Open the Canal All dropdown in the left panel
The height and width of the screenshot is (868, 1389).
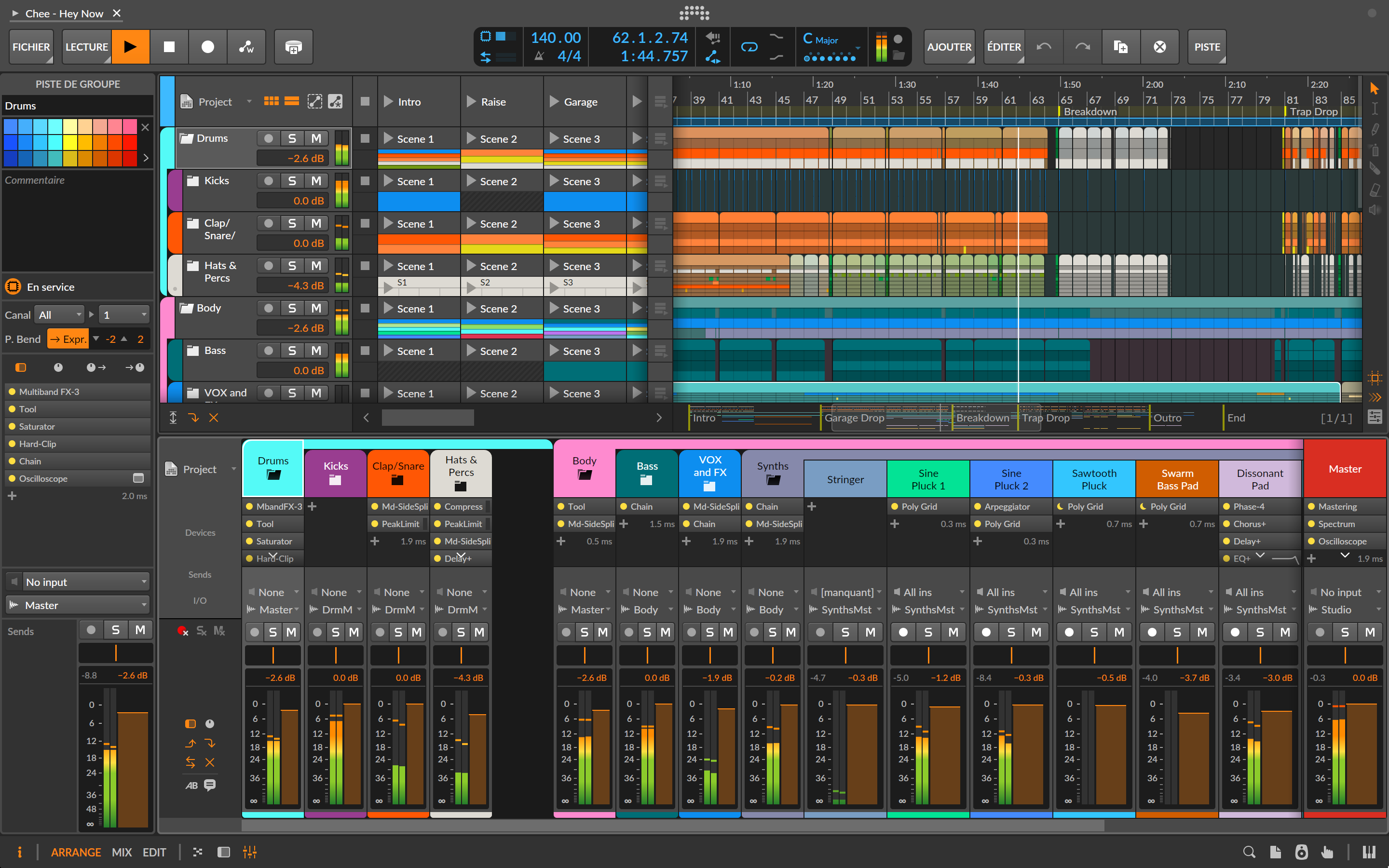click(59, 314)
